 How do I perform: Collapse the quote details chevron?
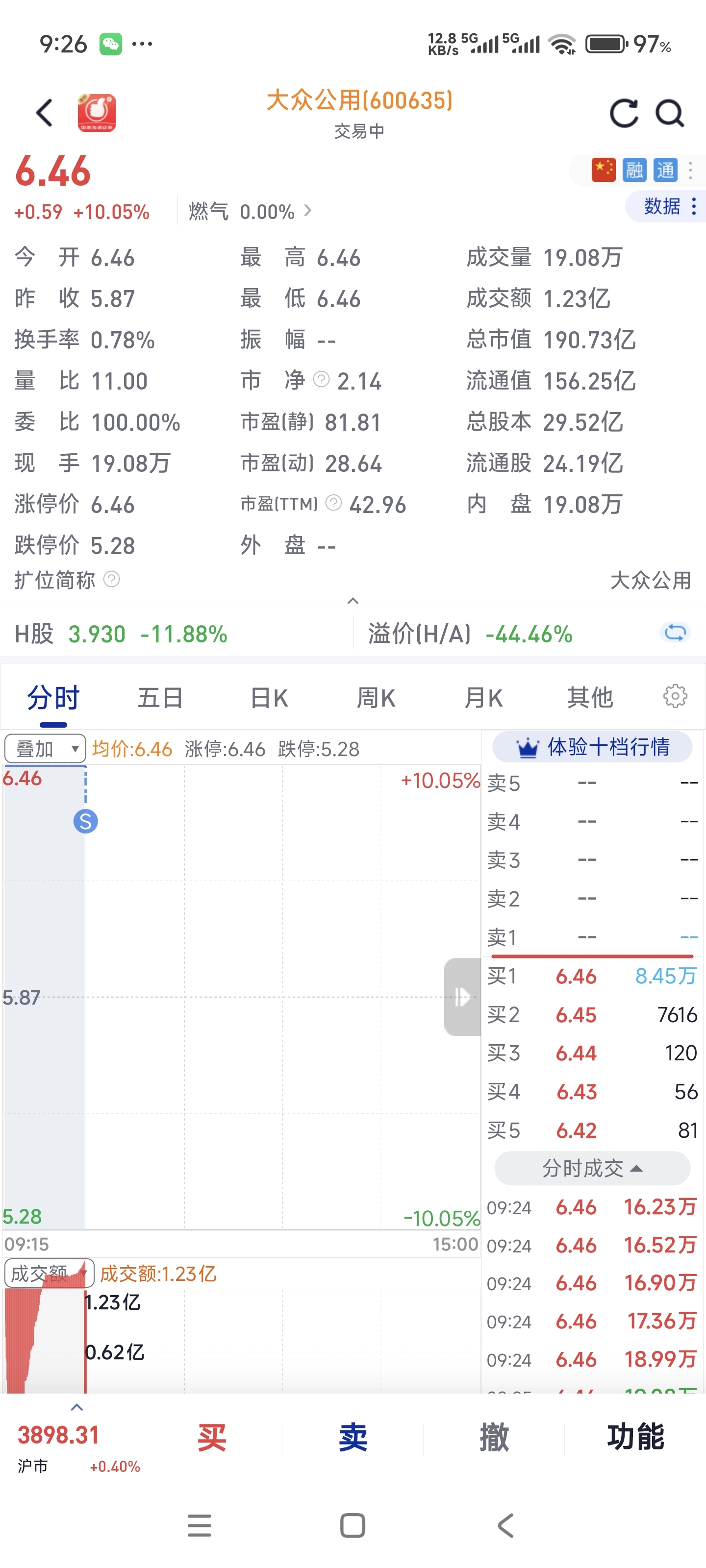[x=353, y=601]
